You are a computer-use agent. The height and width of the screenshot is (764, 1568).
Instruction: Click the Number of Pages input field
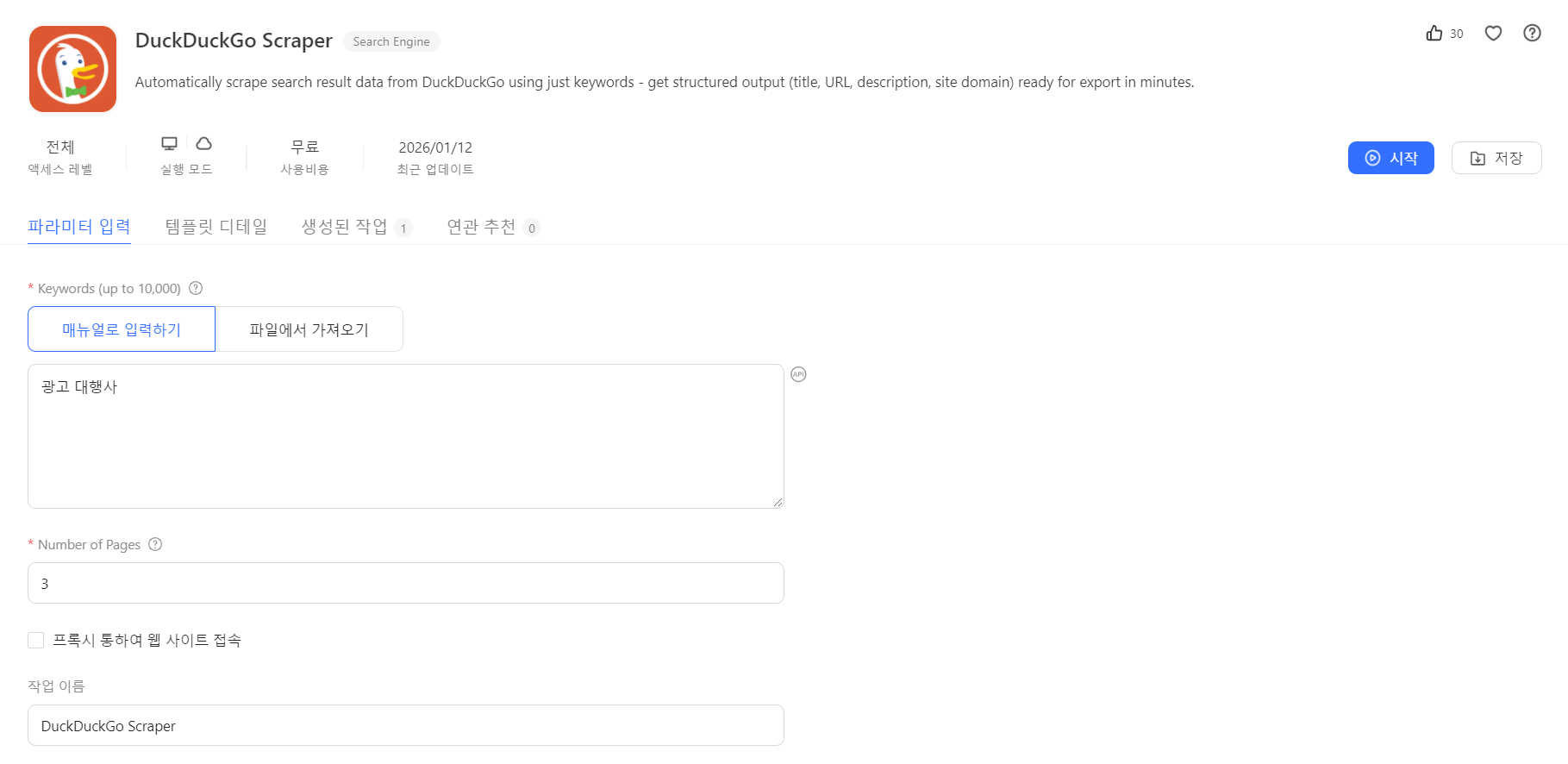[x=405, y=583]
